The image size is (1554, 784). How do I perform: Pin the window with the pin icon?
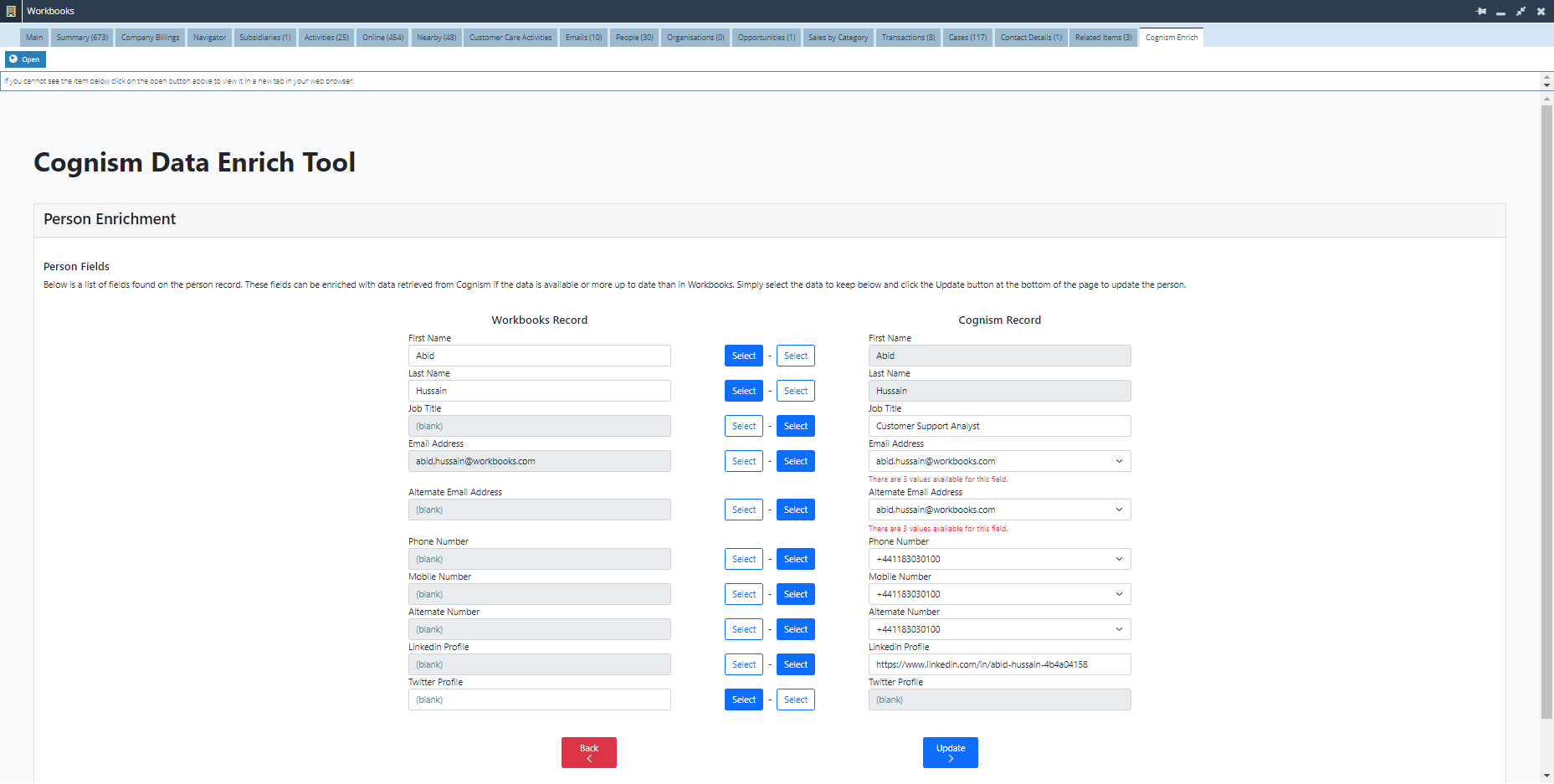pos(1481,11)
